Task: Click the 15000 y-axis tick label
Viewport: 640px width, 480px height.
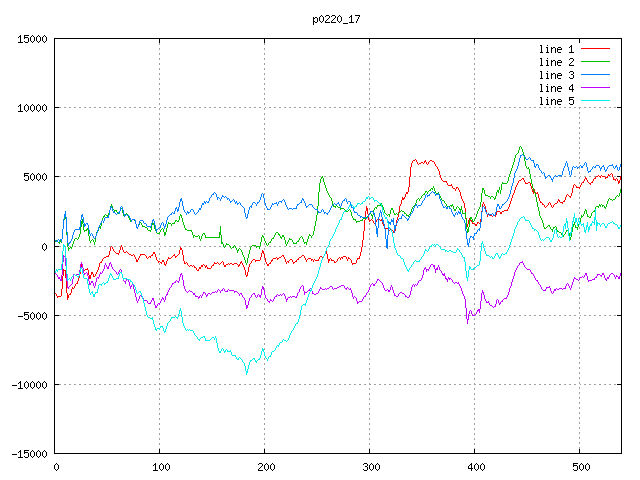Action: point(31,39)
